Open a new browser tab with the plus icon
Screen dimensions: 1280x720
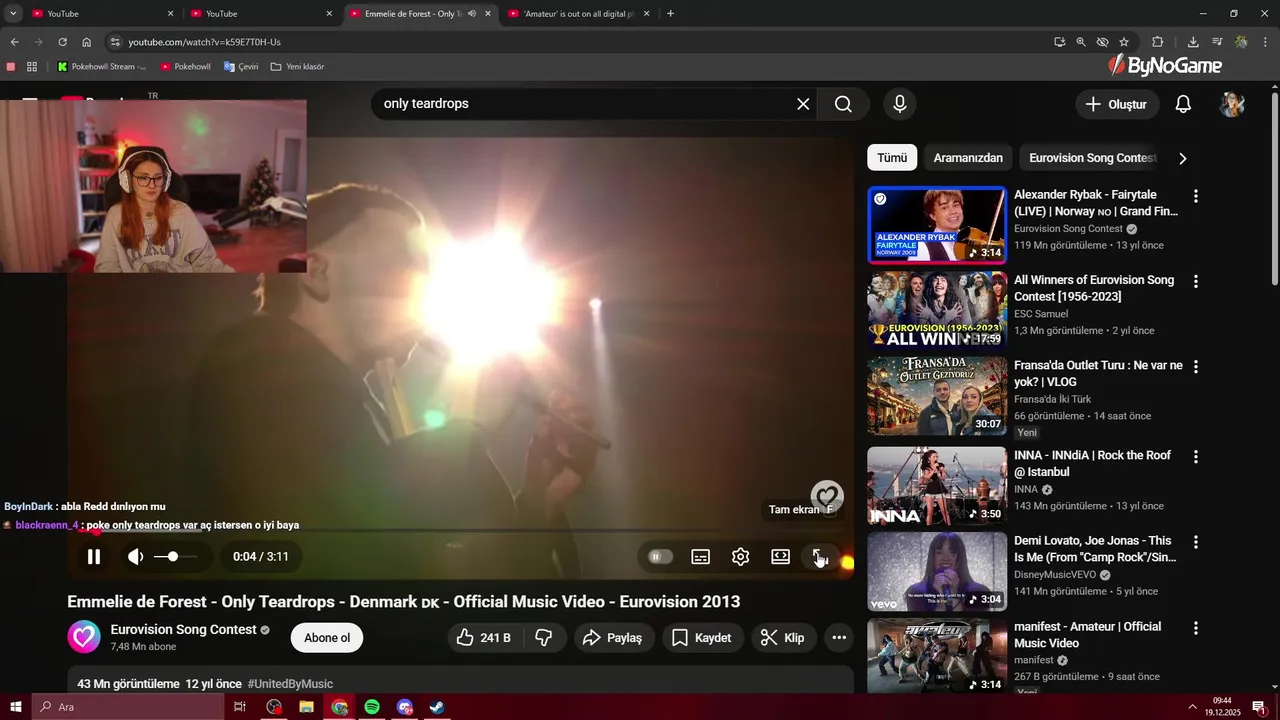point(670,14)
